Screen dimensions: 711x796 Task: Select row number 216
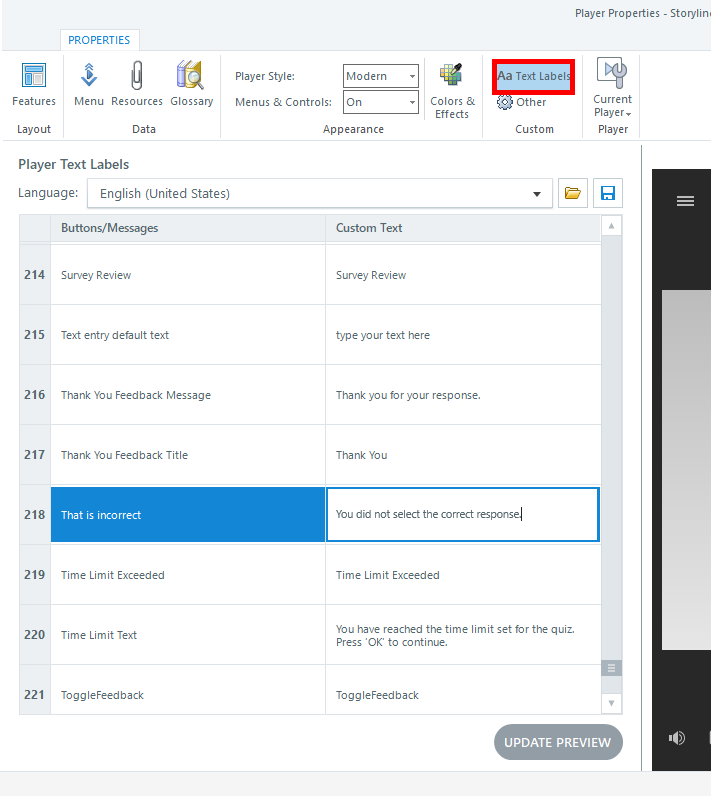coord(35,395)
